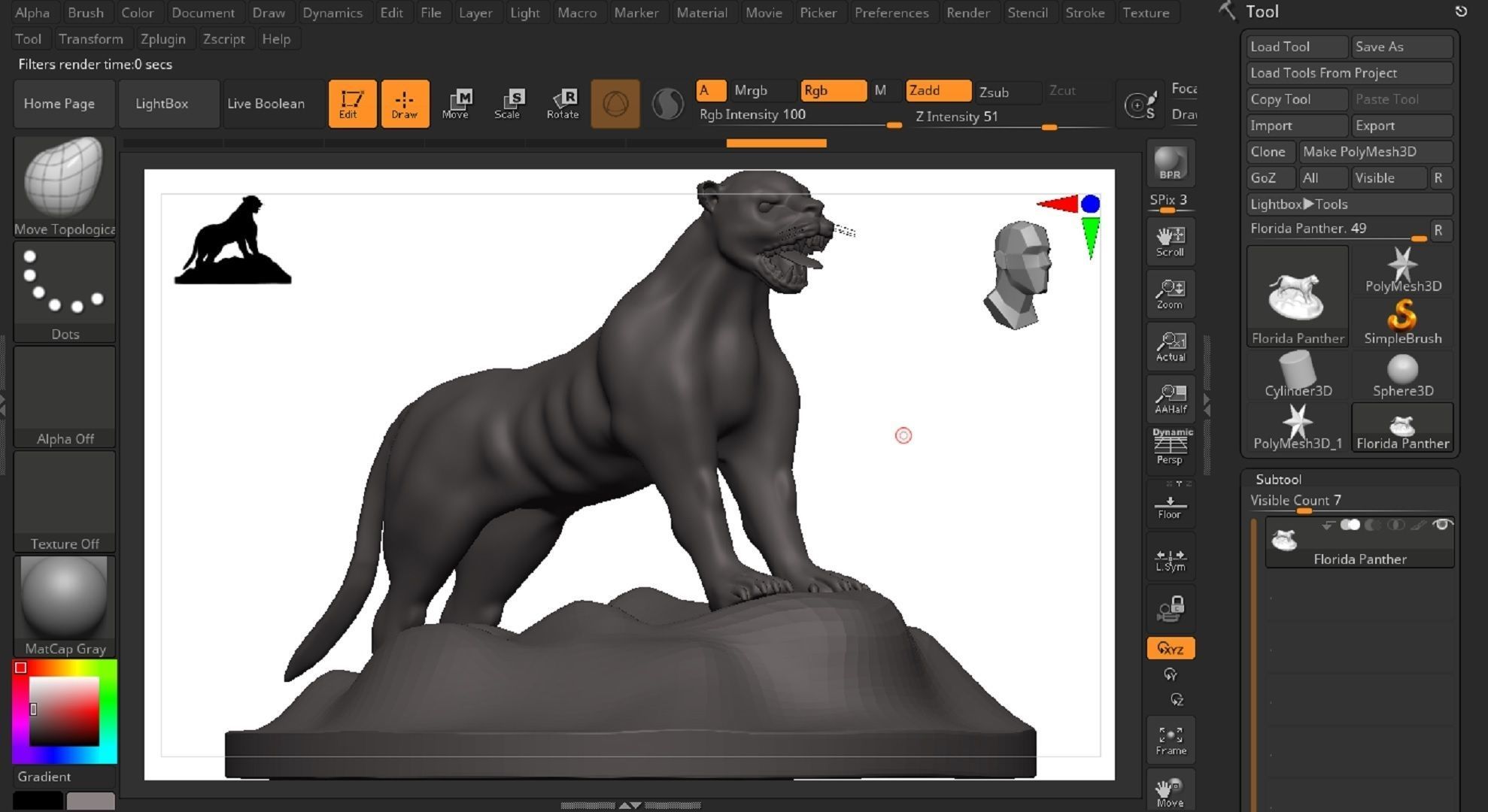
Task: Select the PolyMesh3D star tool icon
Action: tap(1403, 270)
